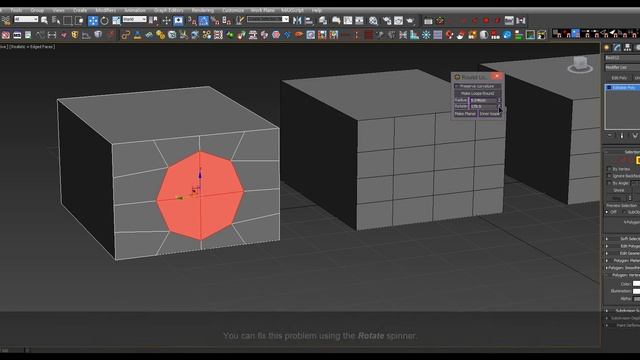Click the rectangular selection region icon
Viewport: 640px width, 360px height.
tap(68, 20)
